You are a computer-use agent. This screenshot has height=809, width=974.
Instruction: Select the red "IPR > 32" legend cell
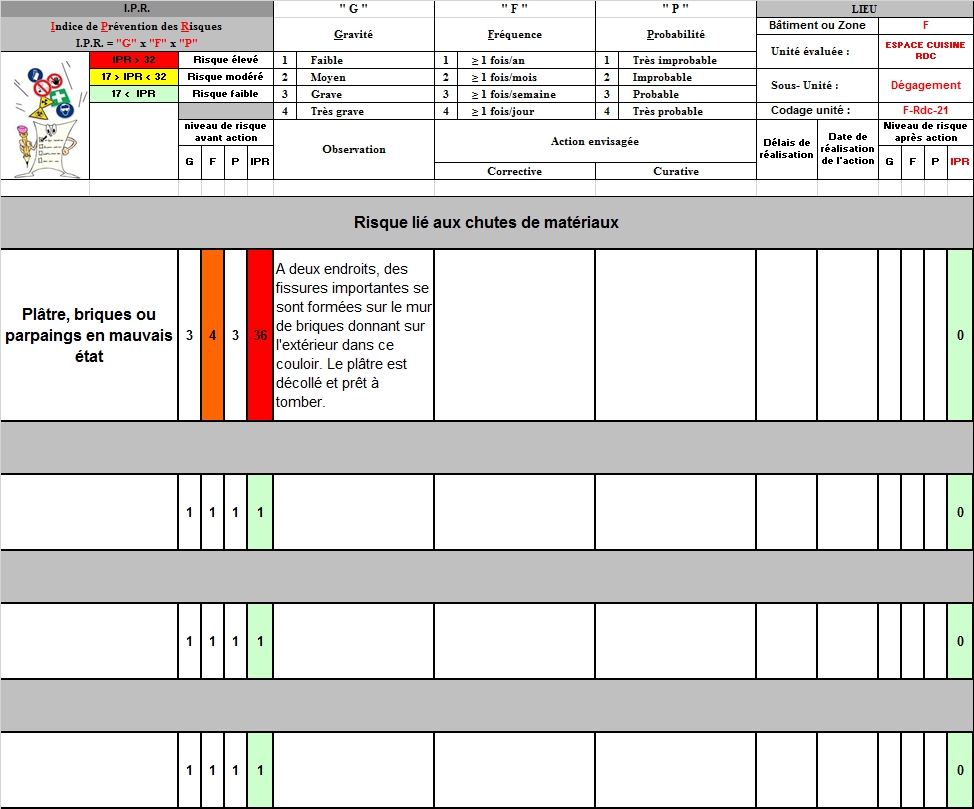134,60
